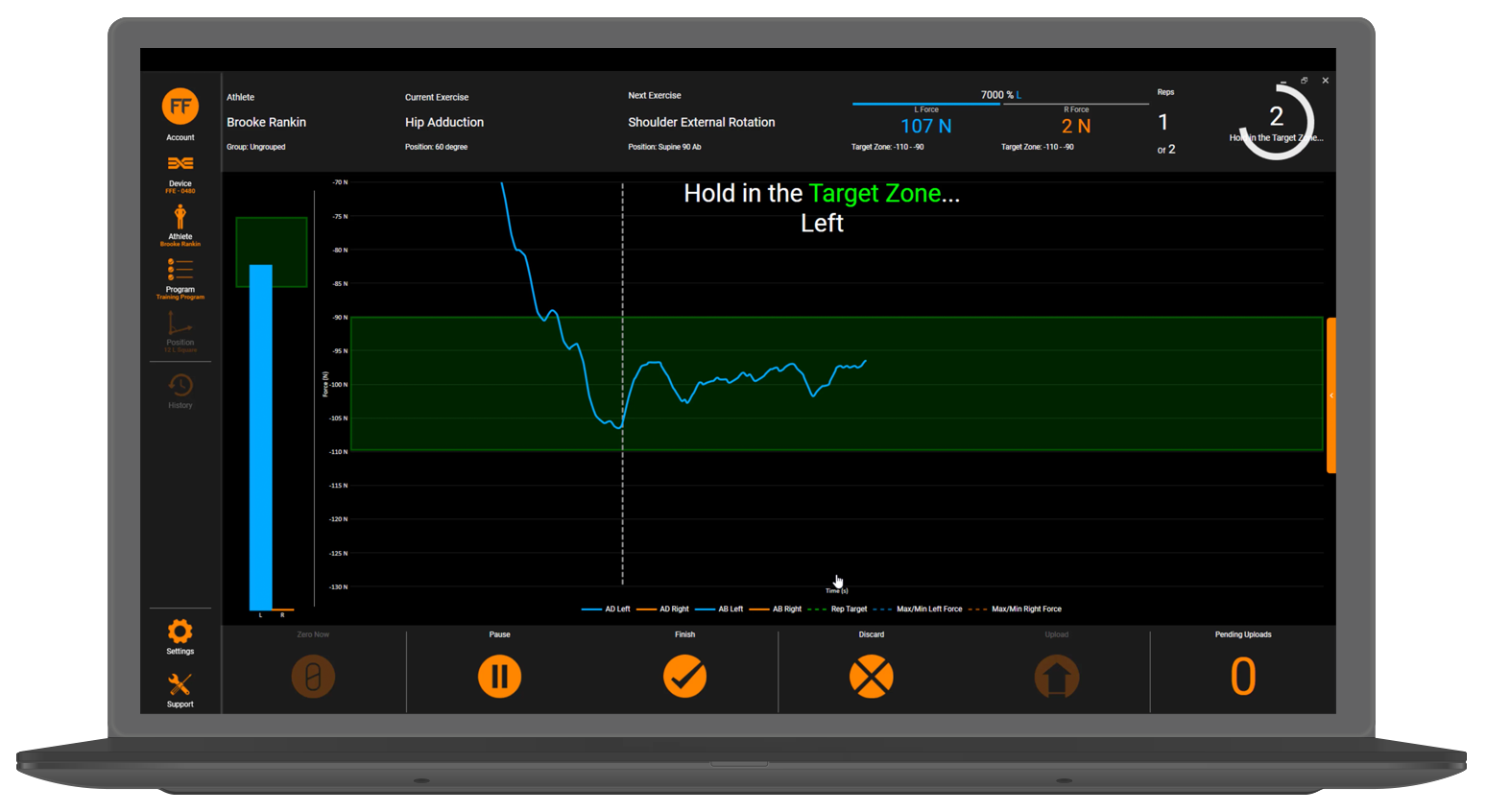Viewport: 1486px width, 812px height.
Task: Toggle the AB Left series in the legend
Action: click(x=719, y=609)
